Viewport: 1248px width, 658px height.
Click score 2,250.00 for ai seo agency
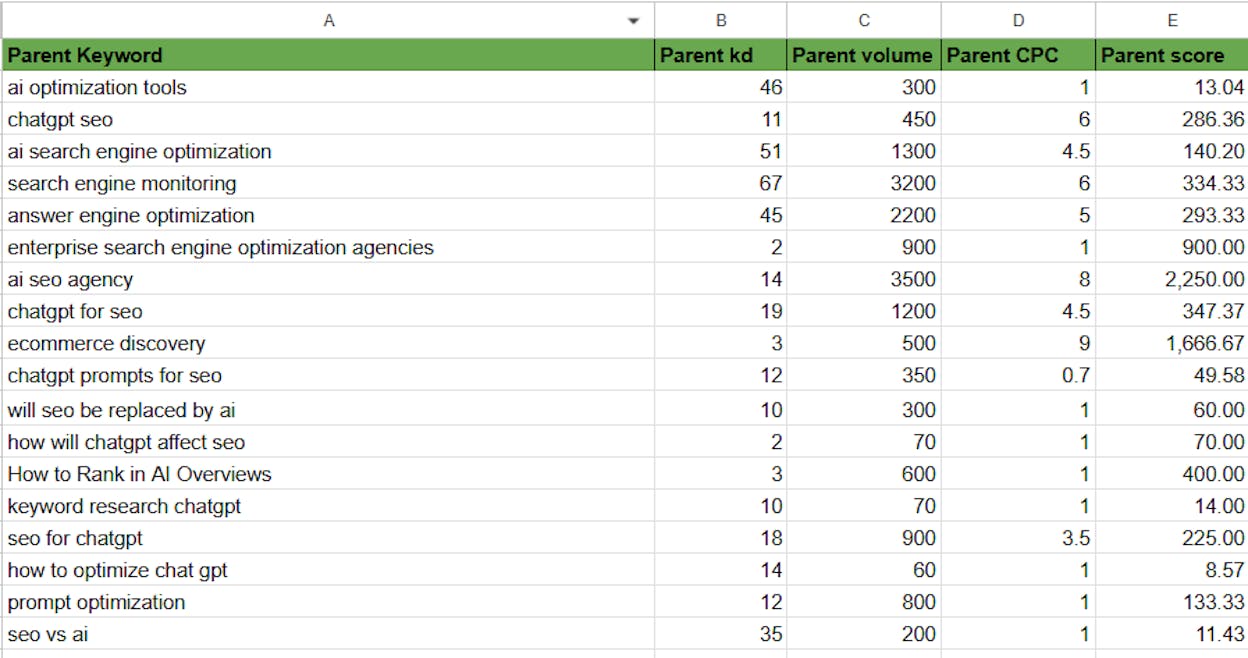(x=1172, y=279)
